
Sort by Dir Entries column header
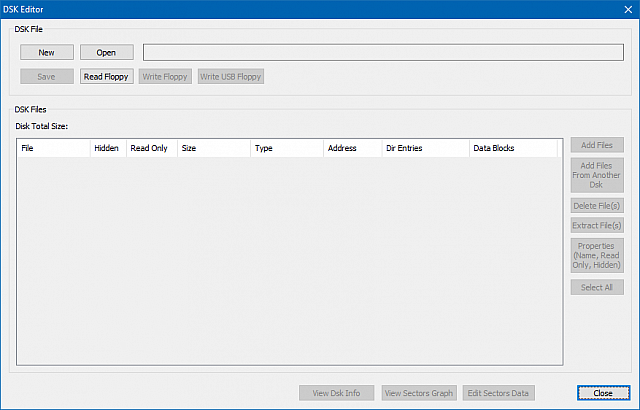point(426,148)
